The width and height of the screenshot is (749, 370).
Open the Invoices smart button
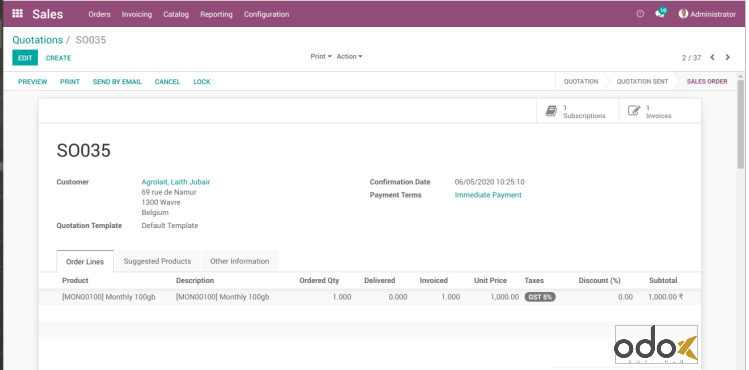(660, 111)
